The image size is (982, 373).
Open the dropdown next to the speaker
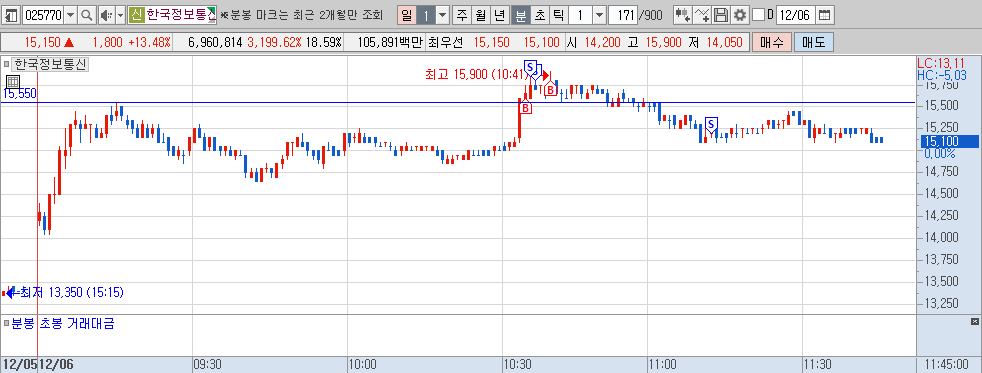coord(120,15)
